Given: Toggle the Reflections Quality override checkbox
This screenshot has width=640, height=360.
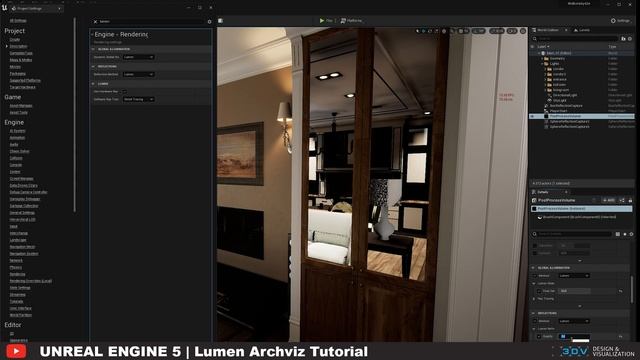Looking at the screenshot, I should tap(539, 337).
